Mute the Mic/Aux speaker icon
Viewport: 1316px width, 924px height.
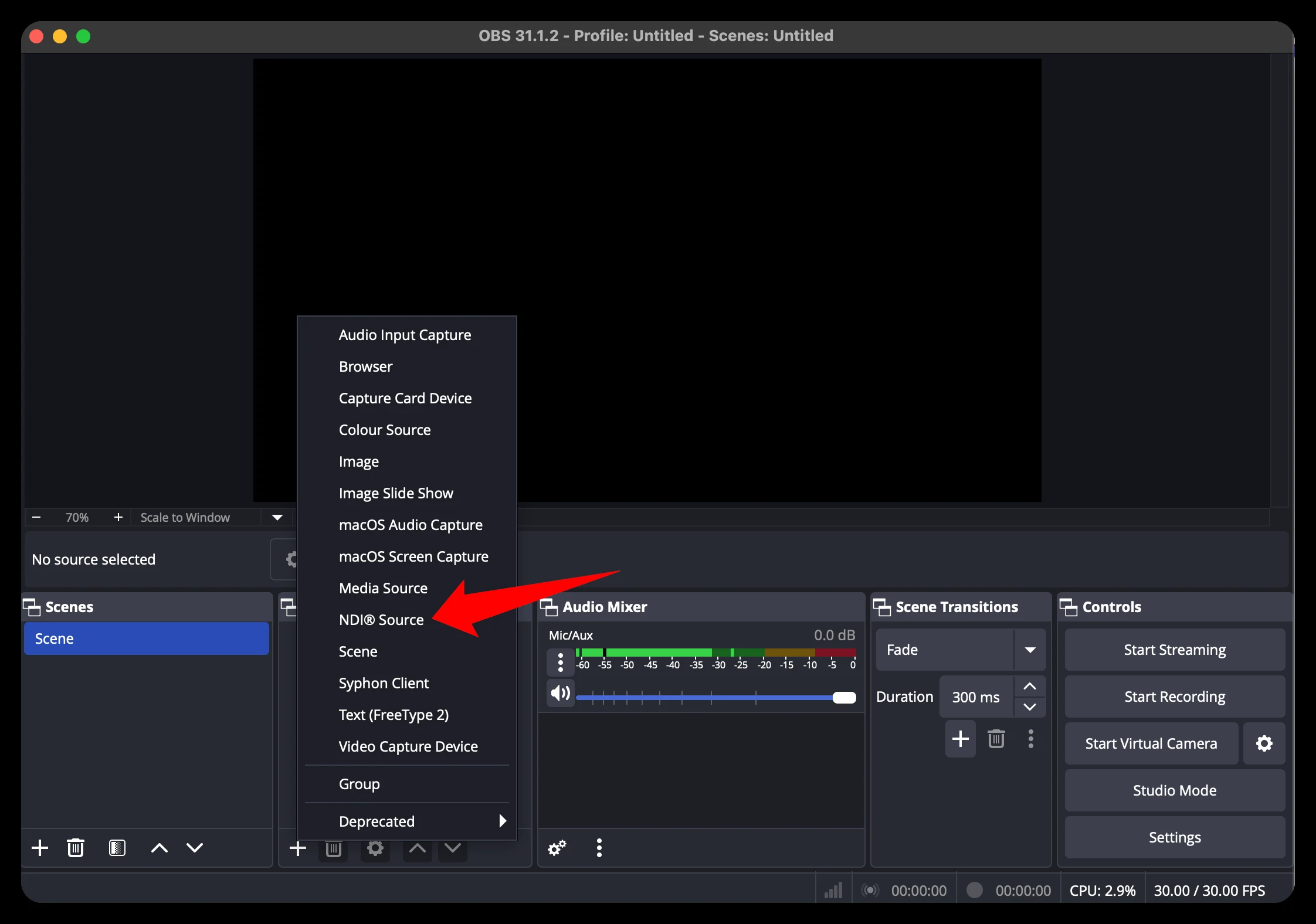point(561,694)
